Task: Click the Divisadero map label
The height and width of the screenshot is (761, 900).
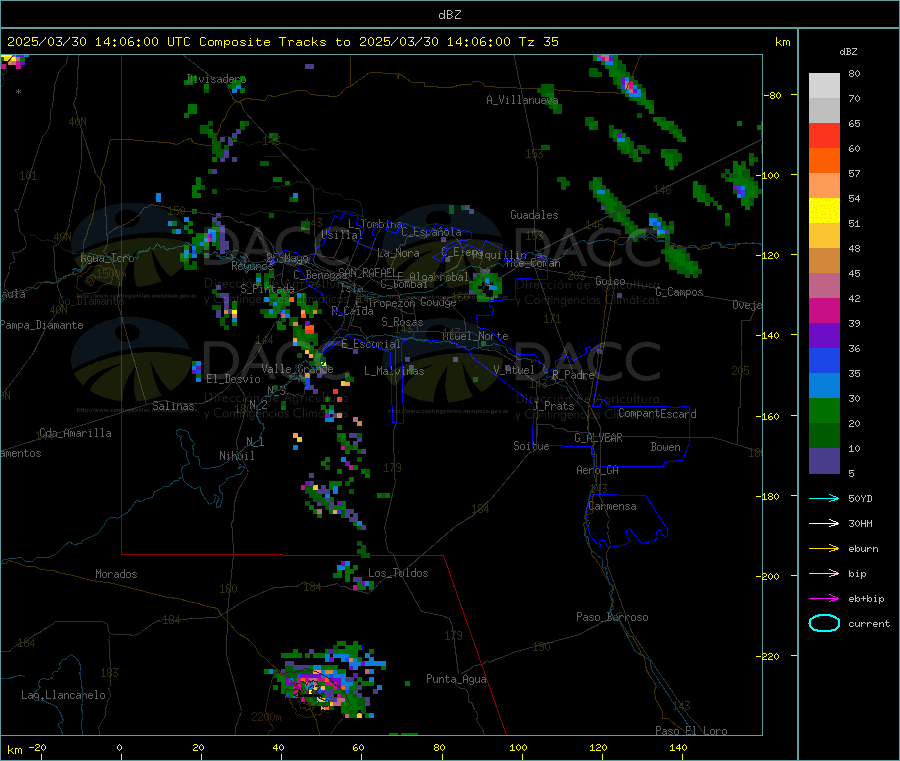Action: click(x=216, y=79)
